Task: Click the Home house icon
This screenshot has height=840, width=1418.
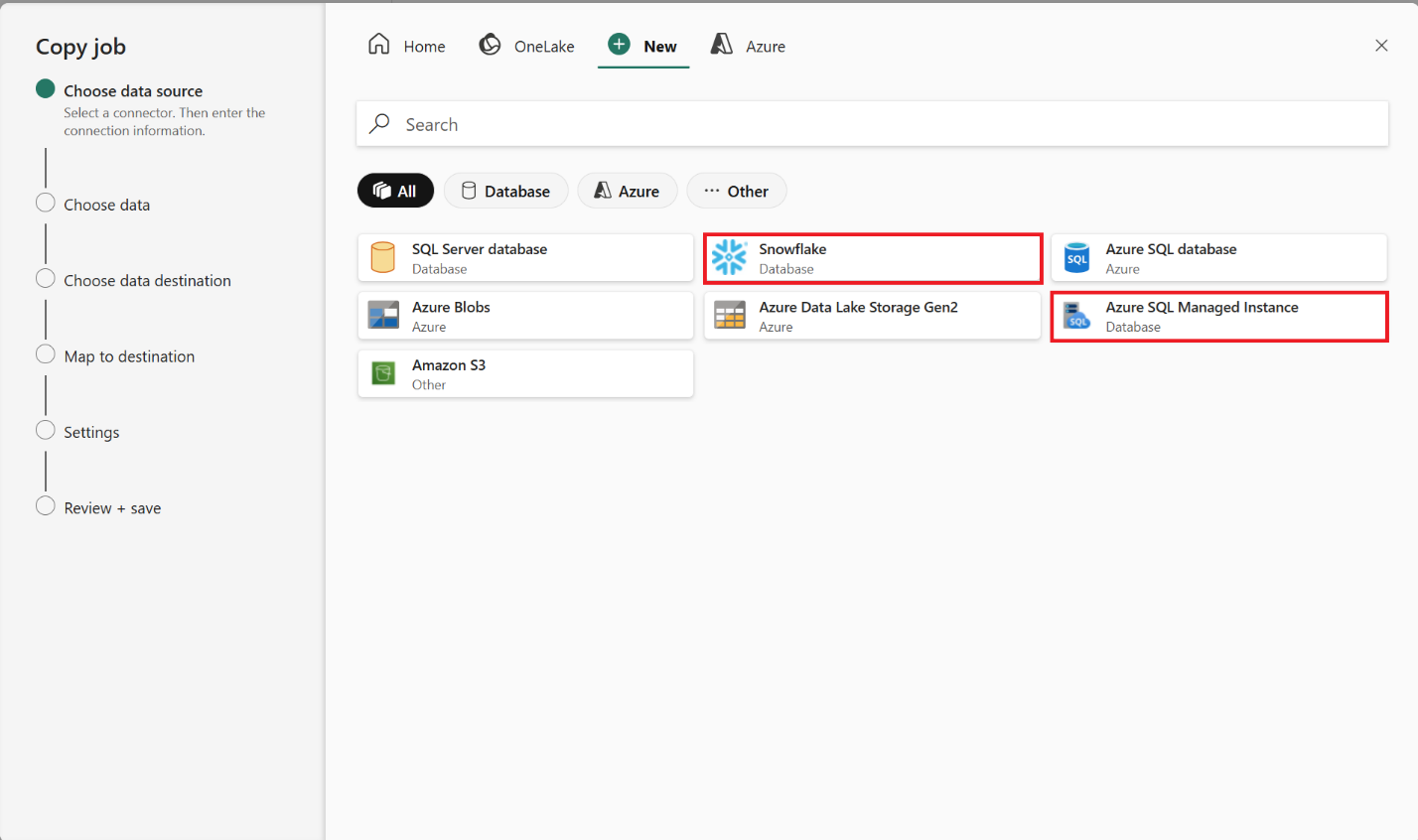Action: click(379, 45)
